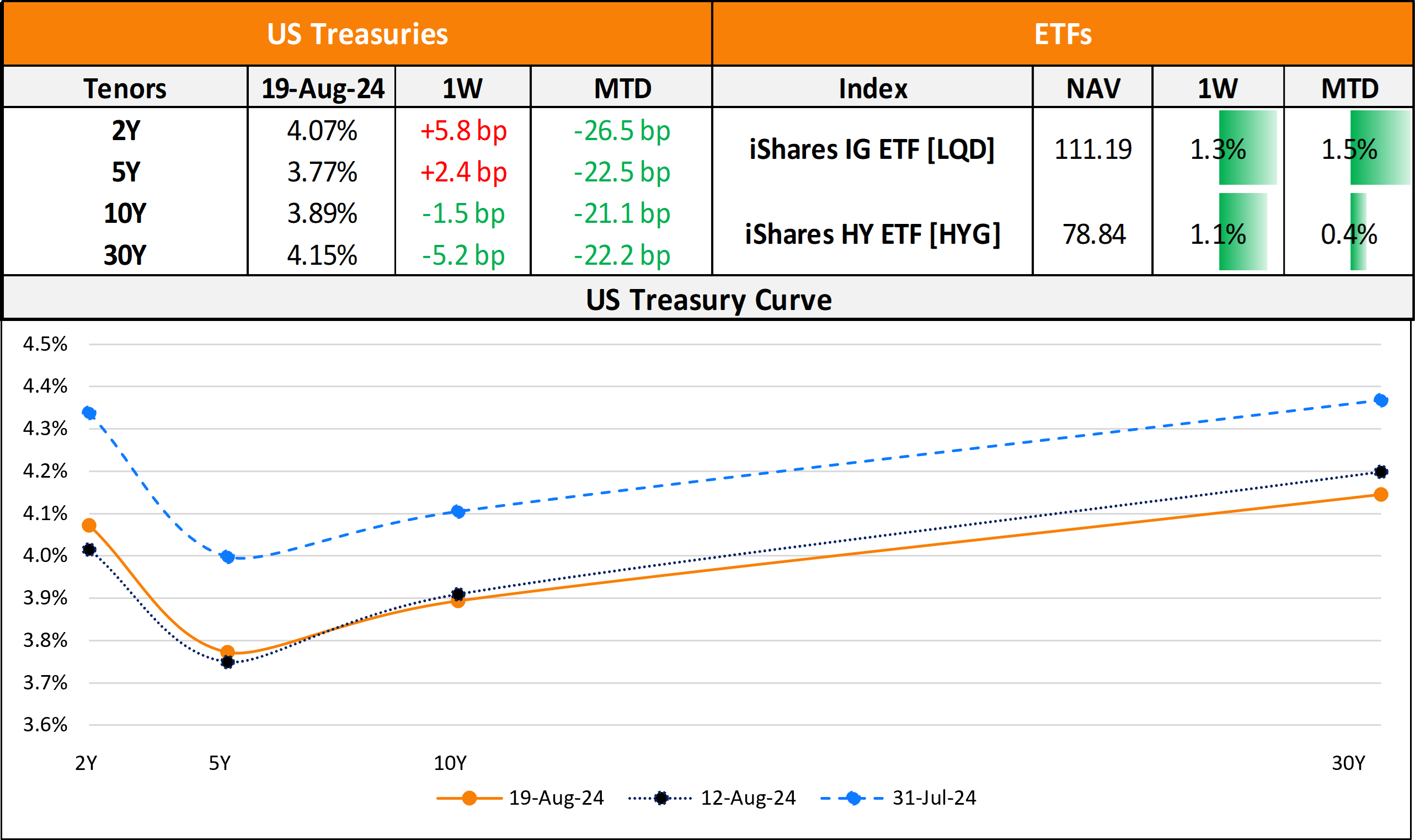This screenshot has width=1415, height=840.
Task: Click the 10Y x-axis label
Action: [x=450, y=763]
